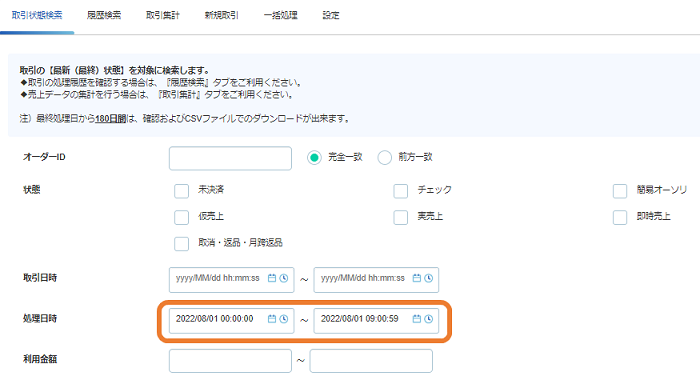Open calendar picker for 処理日時 end field
Screen dimensions: 700x384
[417, 319]
